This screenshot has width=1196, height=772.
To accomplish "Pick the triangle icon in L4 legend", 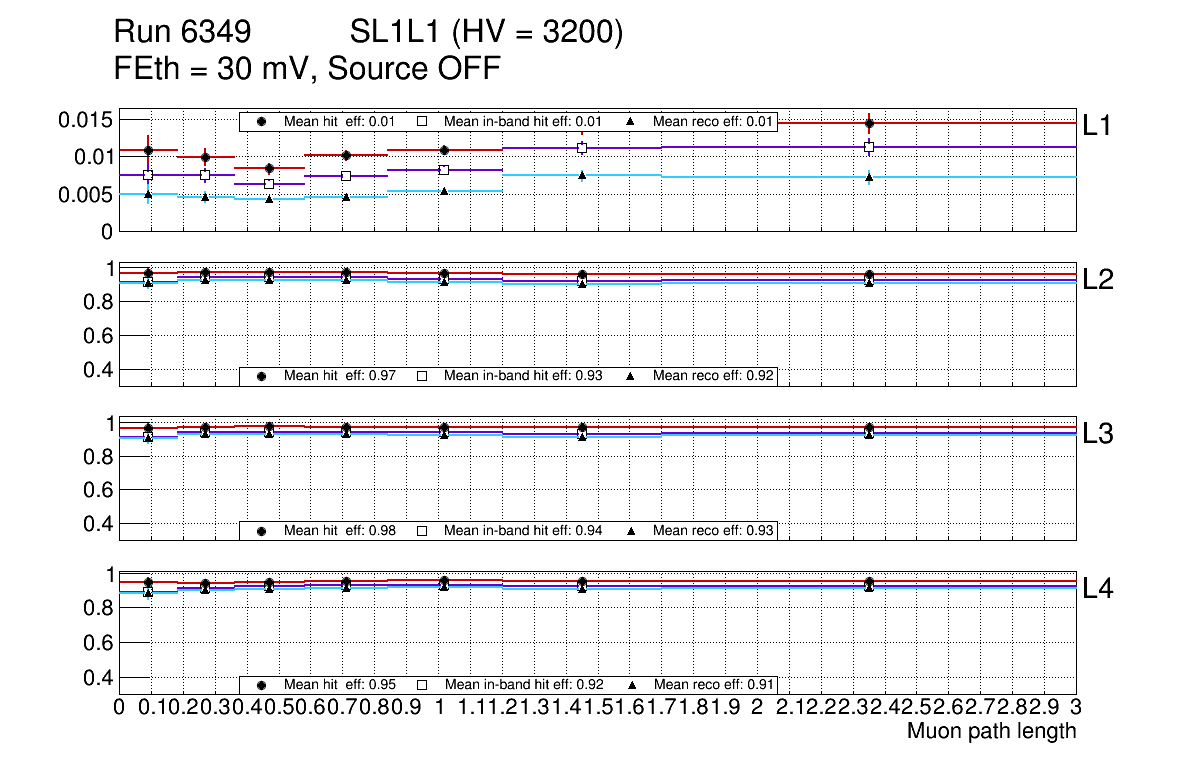I will (631, 685).
